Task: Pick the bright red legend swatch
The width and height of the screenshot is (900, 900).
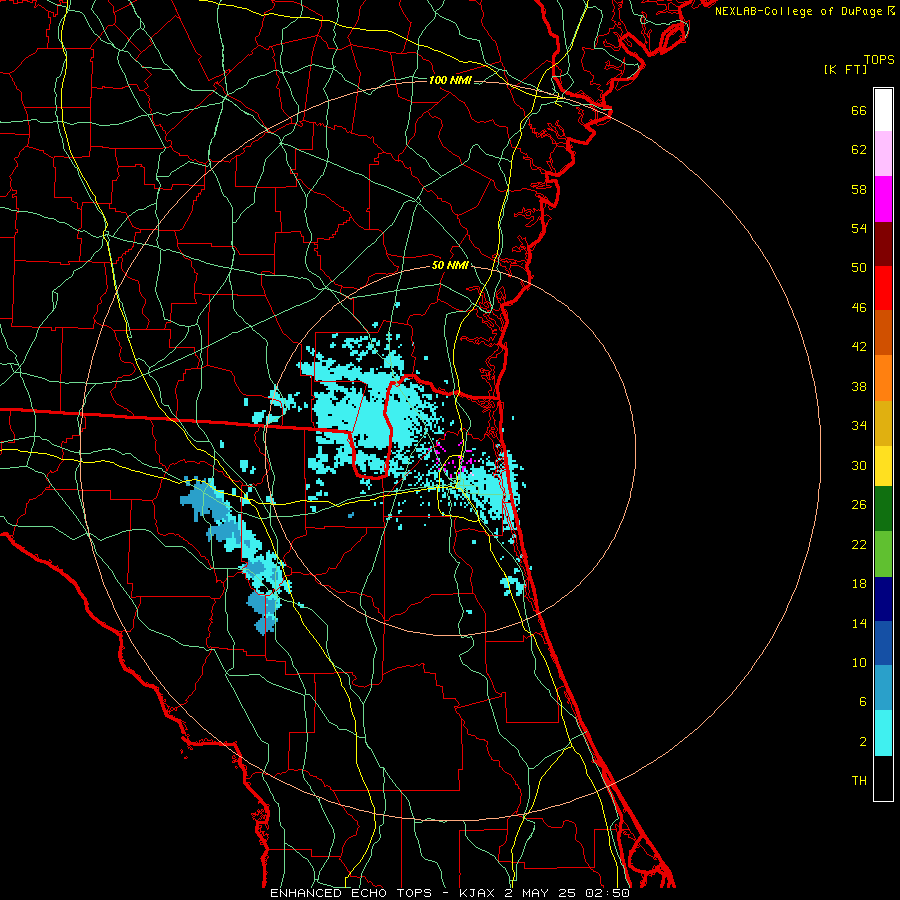Action: [883, 288]
